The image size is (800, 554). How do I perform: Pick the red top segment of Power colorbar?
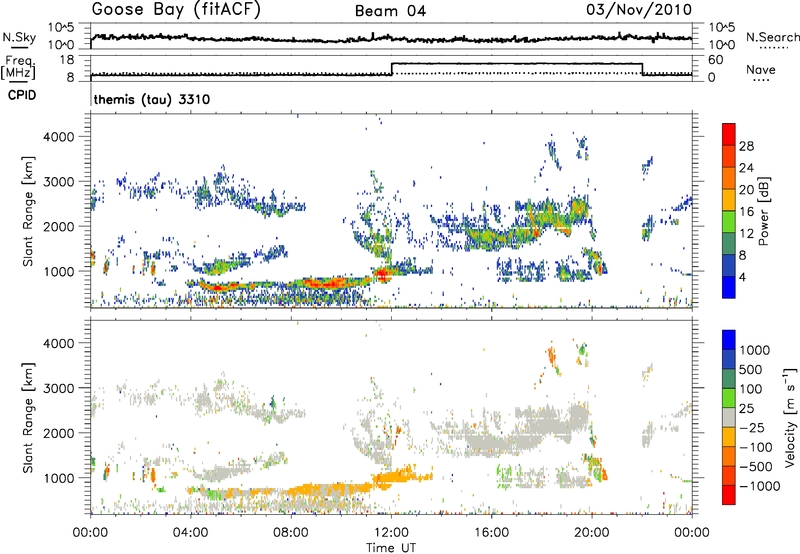click(729, 135)
